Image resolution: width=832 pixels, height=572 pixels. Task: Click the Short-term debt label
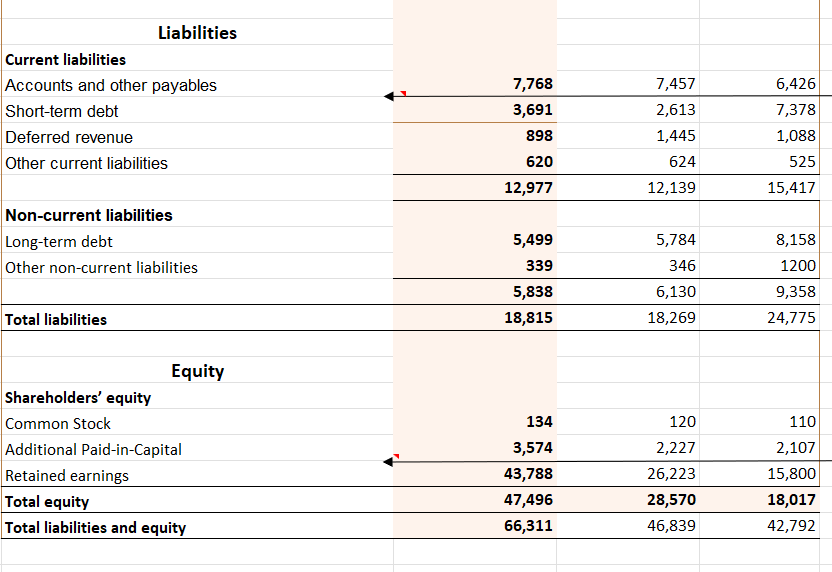62,111
